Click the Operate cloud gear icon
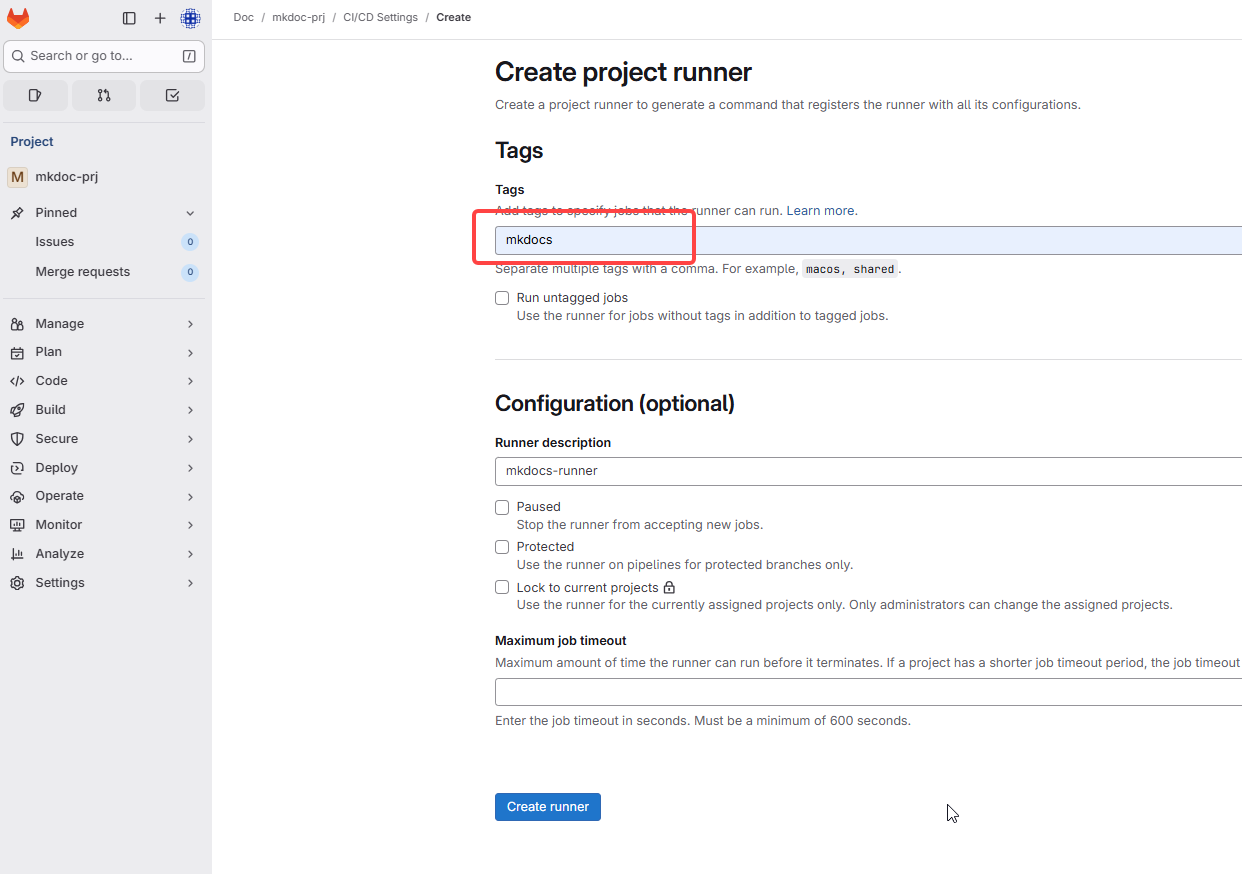The width and height of the screenshot is (1242, 874). [x=17, y=496]
